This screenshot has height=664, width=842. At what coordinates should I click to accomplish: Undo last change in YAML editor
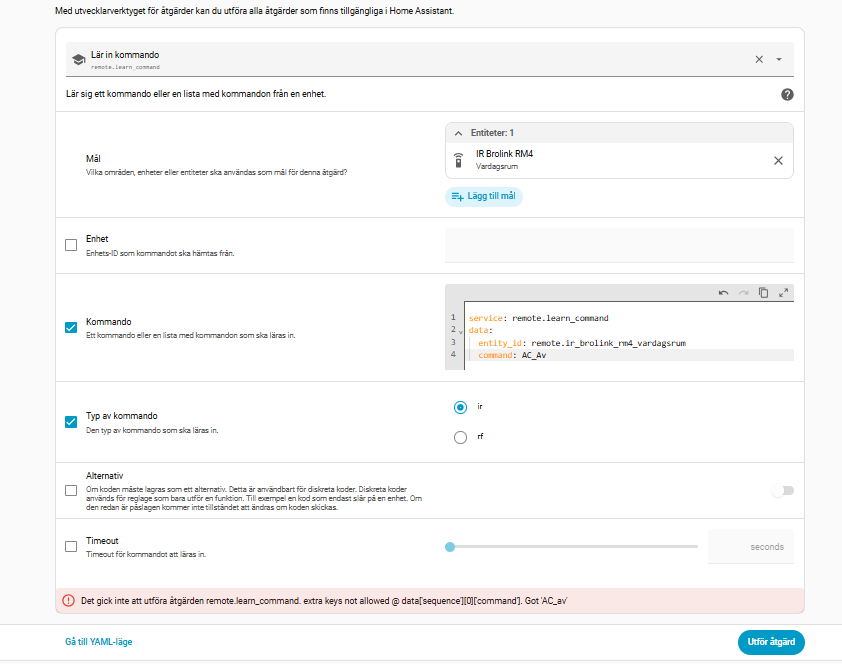(x=723, y=293)
